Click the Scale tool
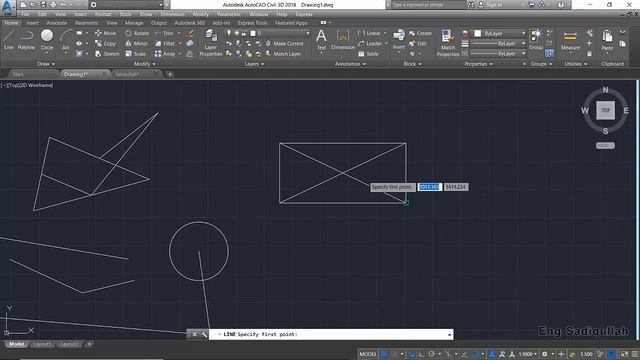This screenshot has height=360, width=640. [x=136, y=53]
